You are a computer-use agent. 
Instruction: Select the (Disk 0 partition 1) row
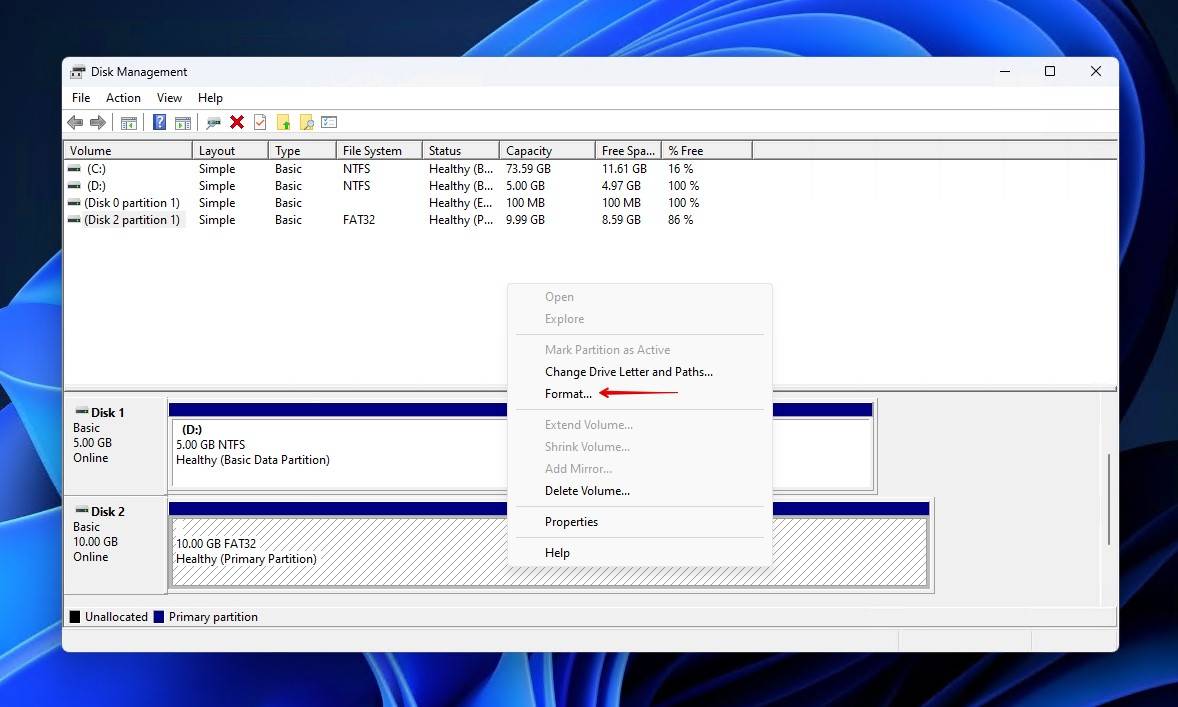point(408,203)
